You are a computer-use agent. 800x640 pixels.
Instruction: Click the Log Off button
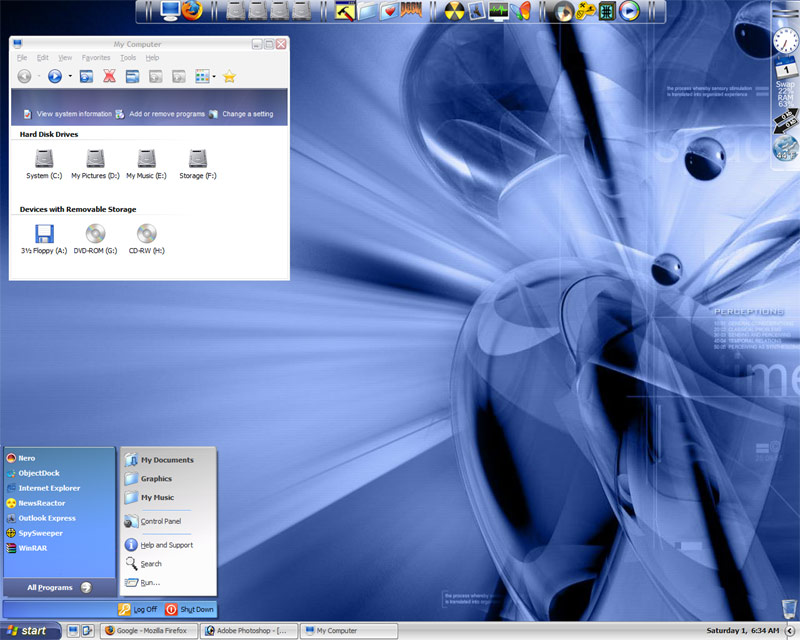138,609
